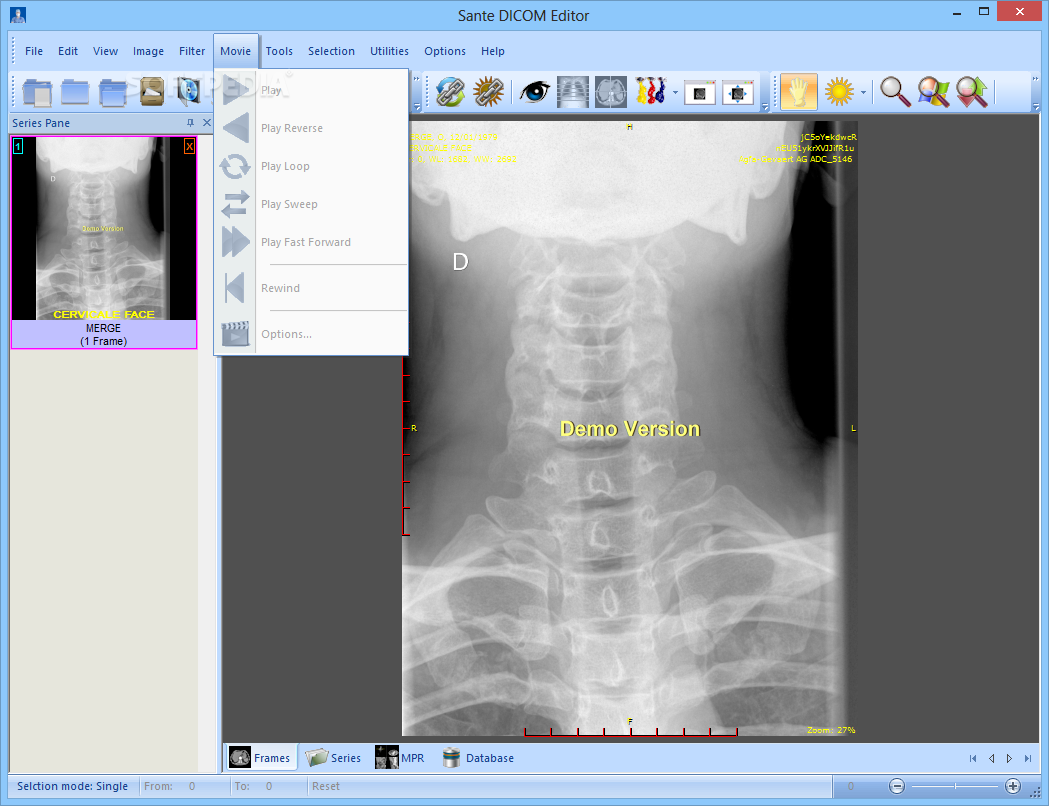Screen dimensions: 1049x806
Task: Expand overflow chevron of the file toolbar
Action: (416, 92)
